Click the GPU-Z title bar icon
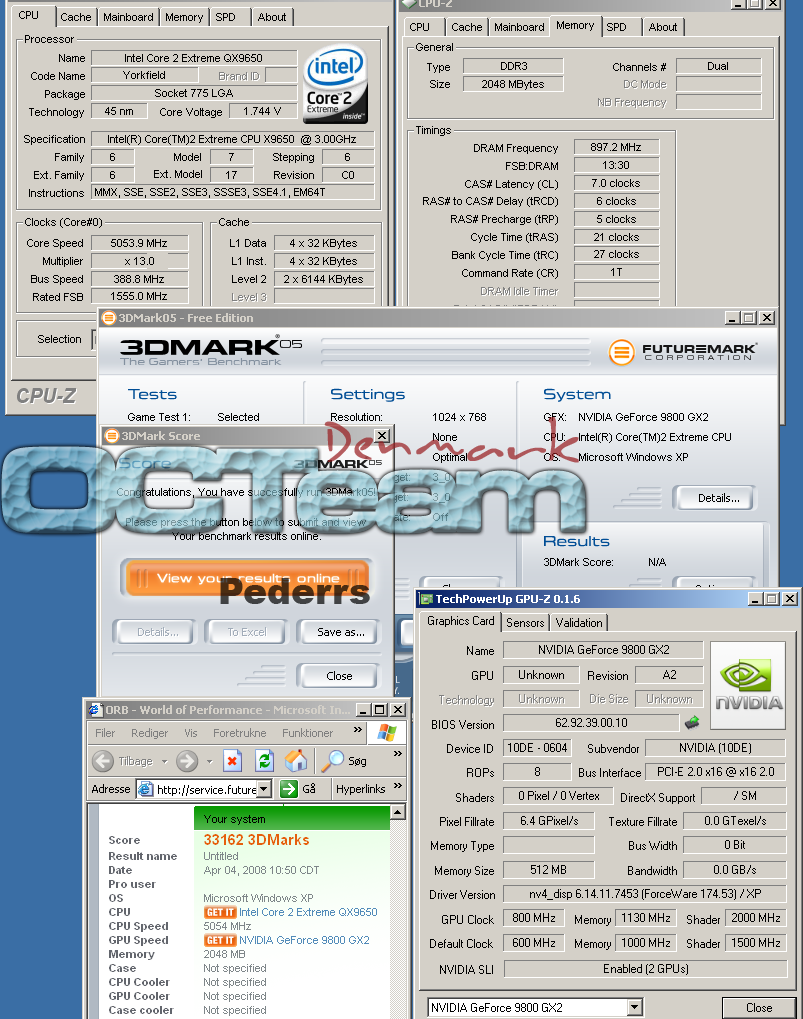803x1019 pixels. [x=426, y=599]
